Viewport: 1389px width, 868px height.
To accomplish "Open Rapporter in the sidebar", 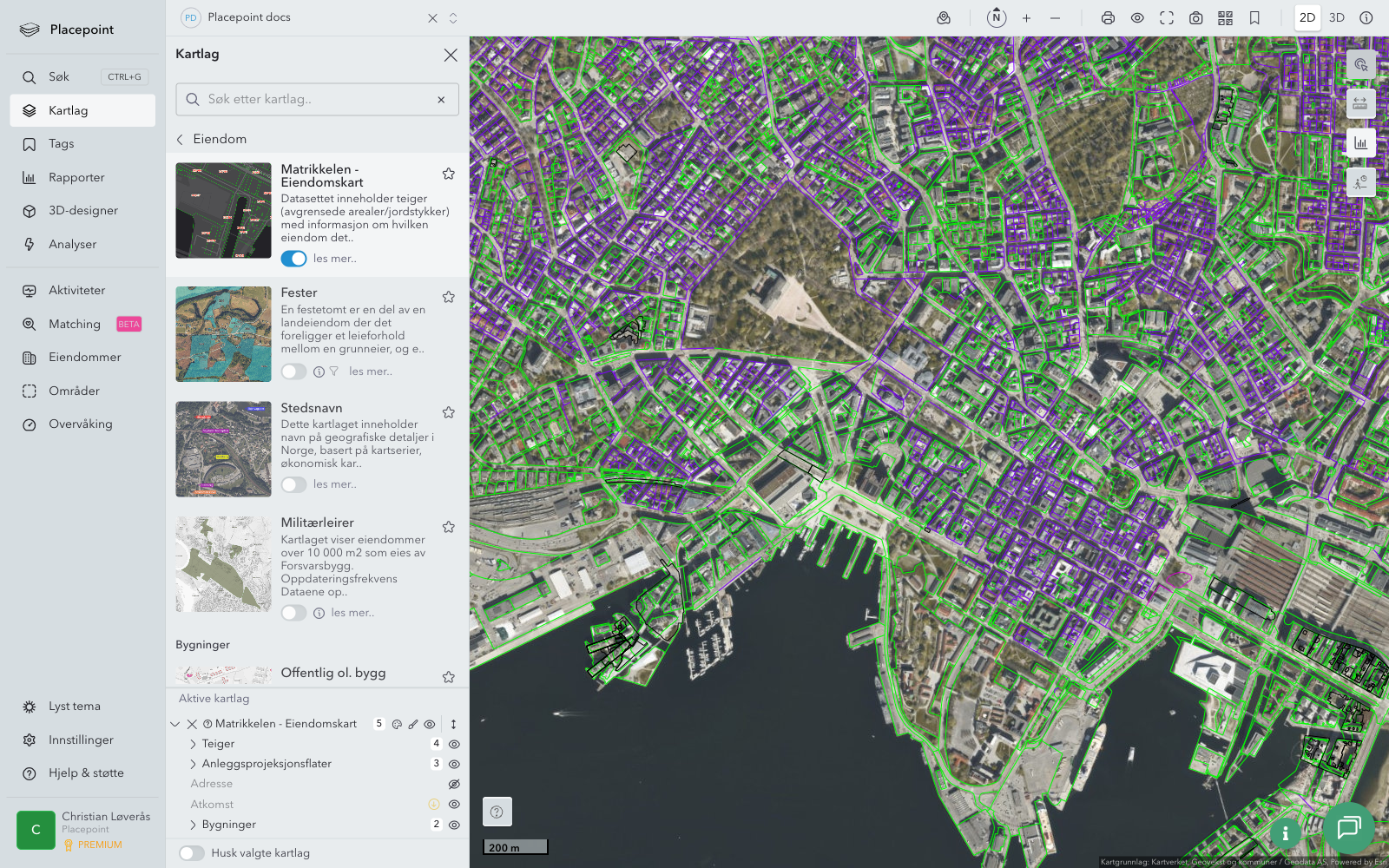I will pyautogui.click(x=76, y=177).
